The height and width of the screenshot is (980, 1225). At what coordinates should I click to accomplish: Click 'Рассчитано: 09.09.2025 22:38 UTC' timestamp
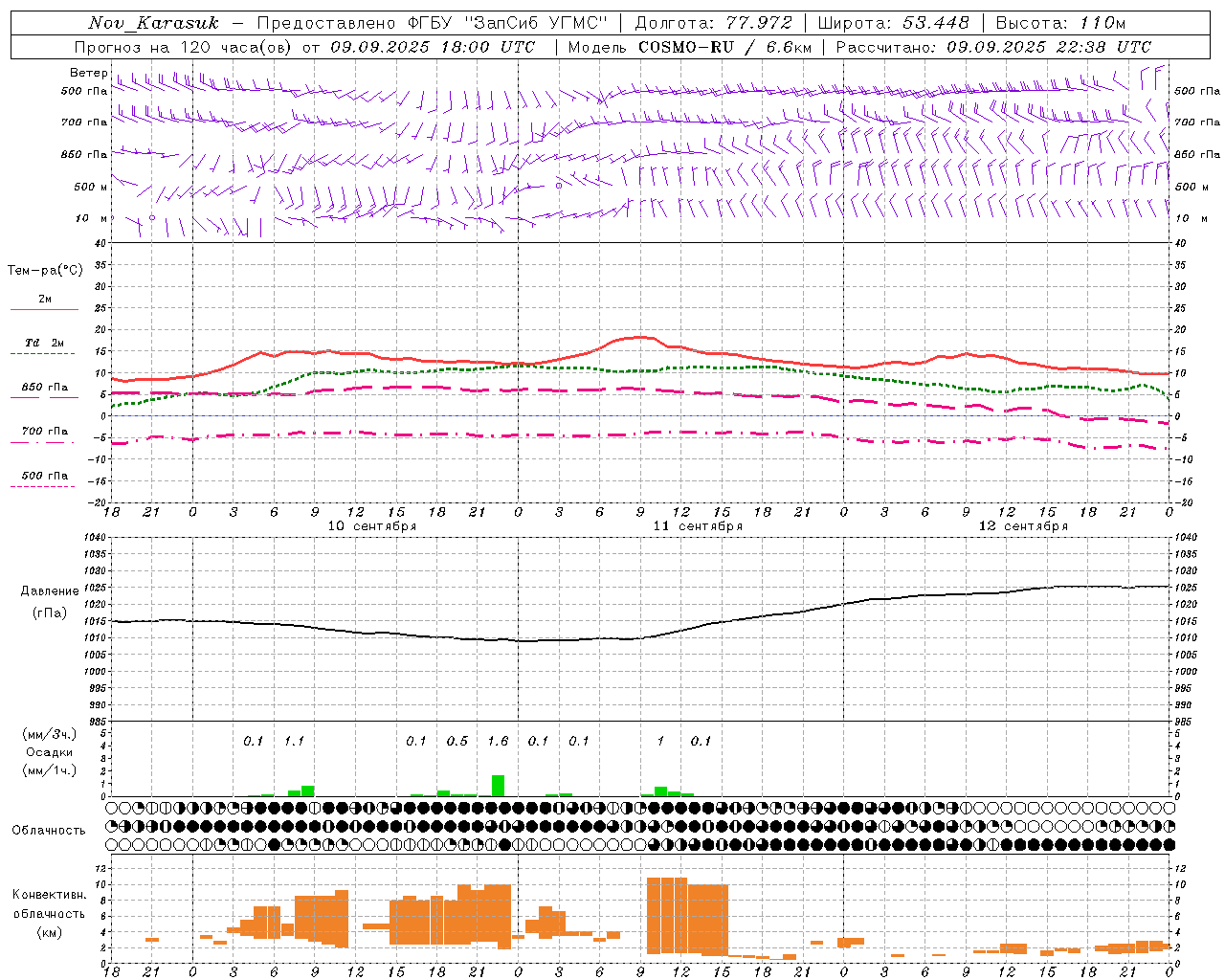(993, 47)
